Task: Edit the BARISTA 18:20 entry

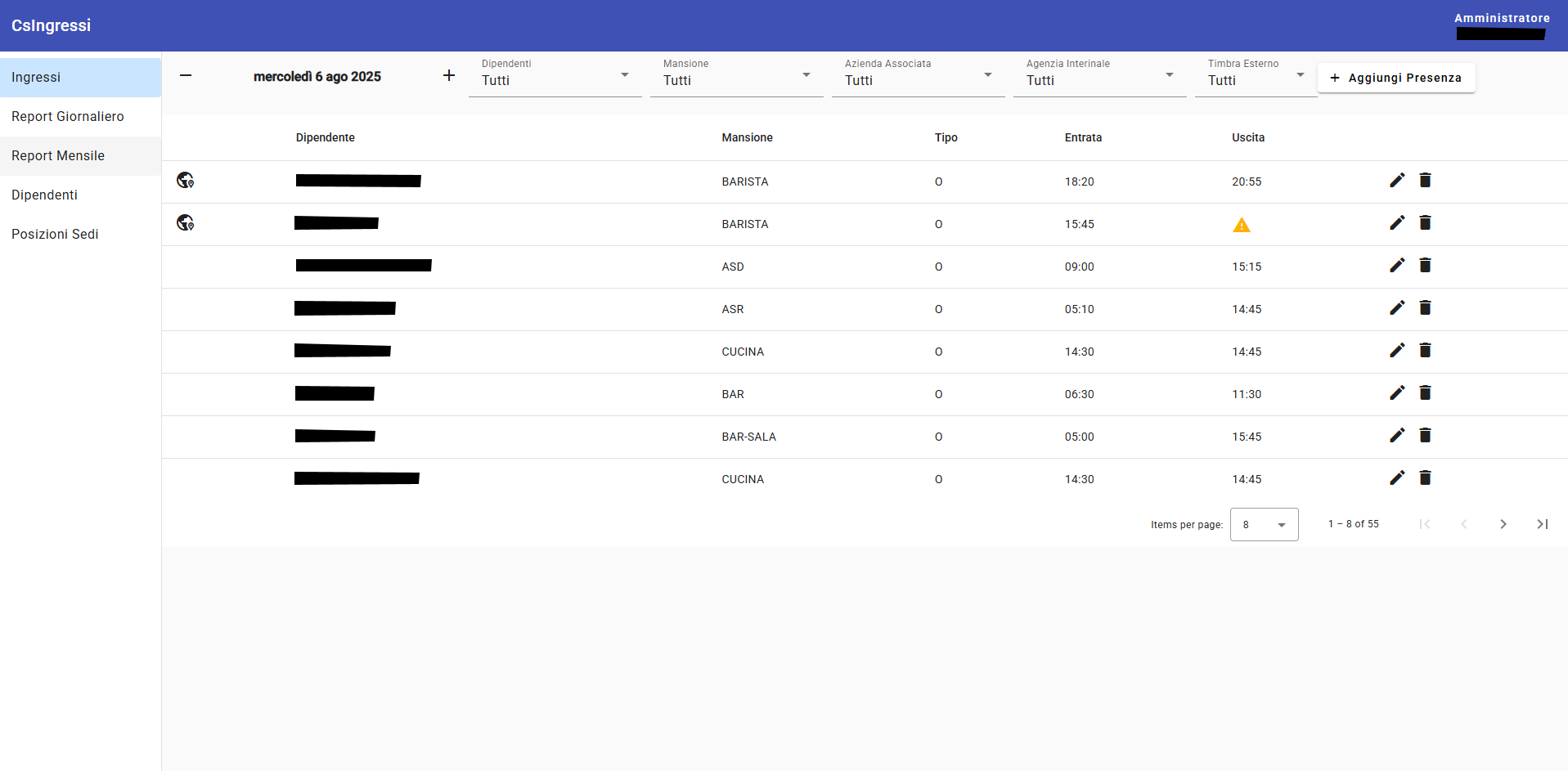Action: click(x=1397, y=180)
